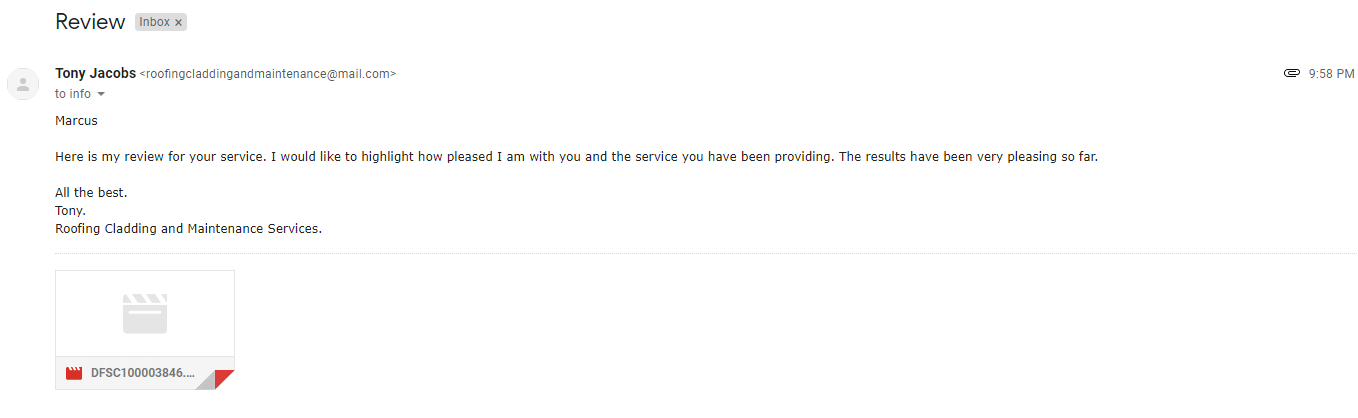This screenshot has width=1358, height=418.
Task: Click the "Marcus" greeting line
Action: pos(76,121)
